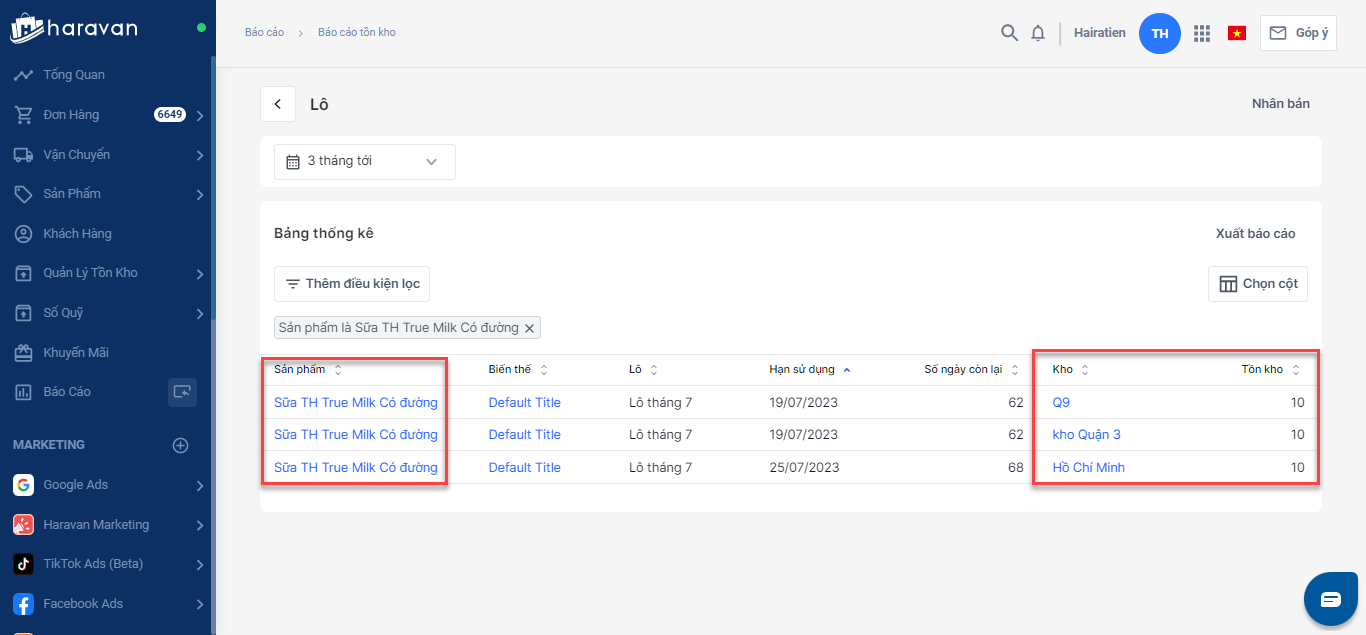Open the 3 tháng tới date dropdown
Viewport: 1366px width, 635px height.
point(364,162)
